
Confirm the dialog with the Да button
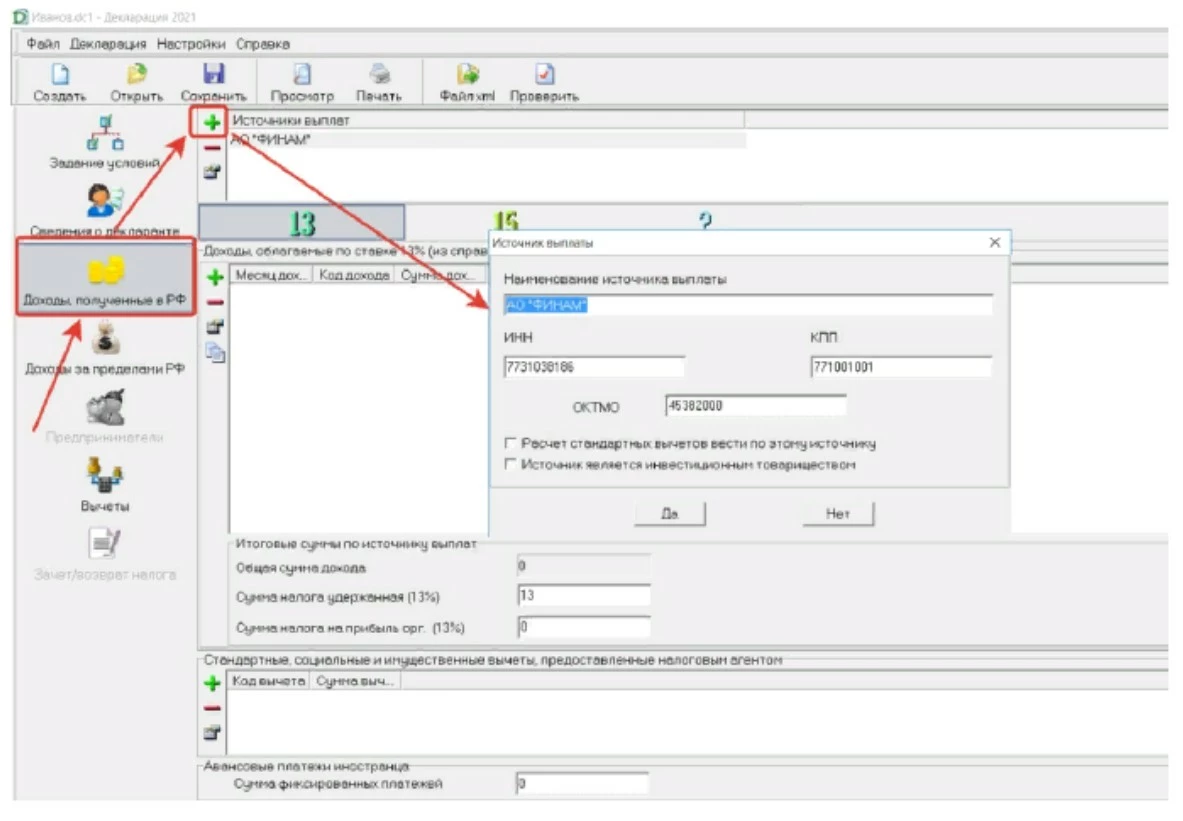pyautogui.click(x=669, y=514)
